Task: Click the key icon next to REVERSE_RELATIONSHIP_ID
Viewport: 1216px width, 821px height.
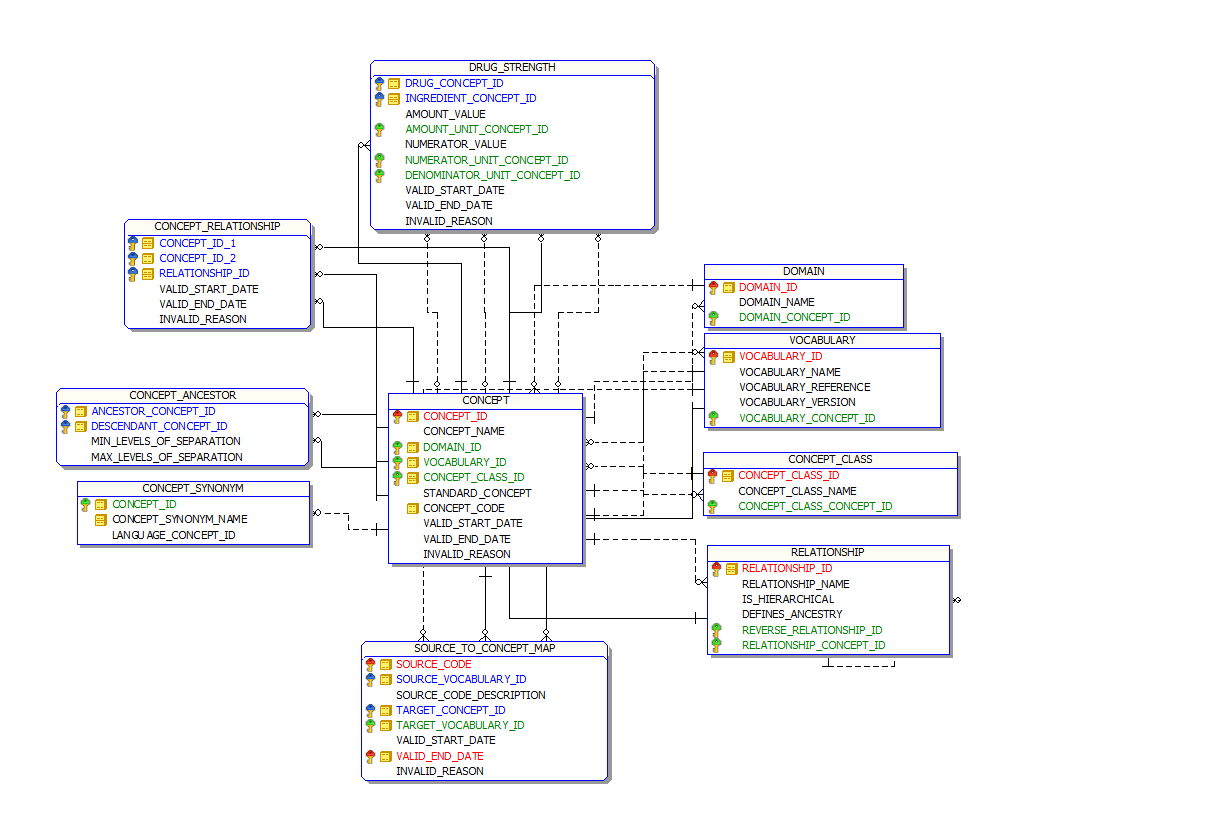Action: pos(716,630)
